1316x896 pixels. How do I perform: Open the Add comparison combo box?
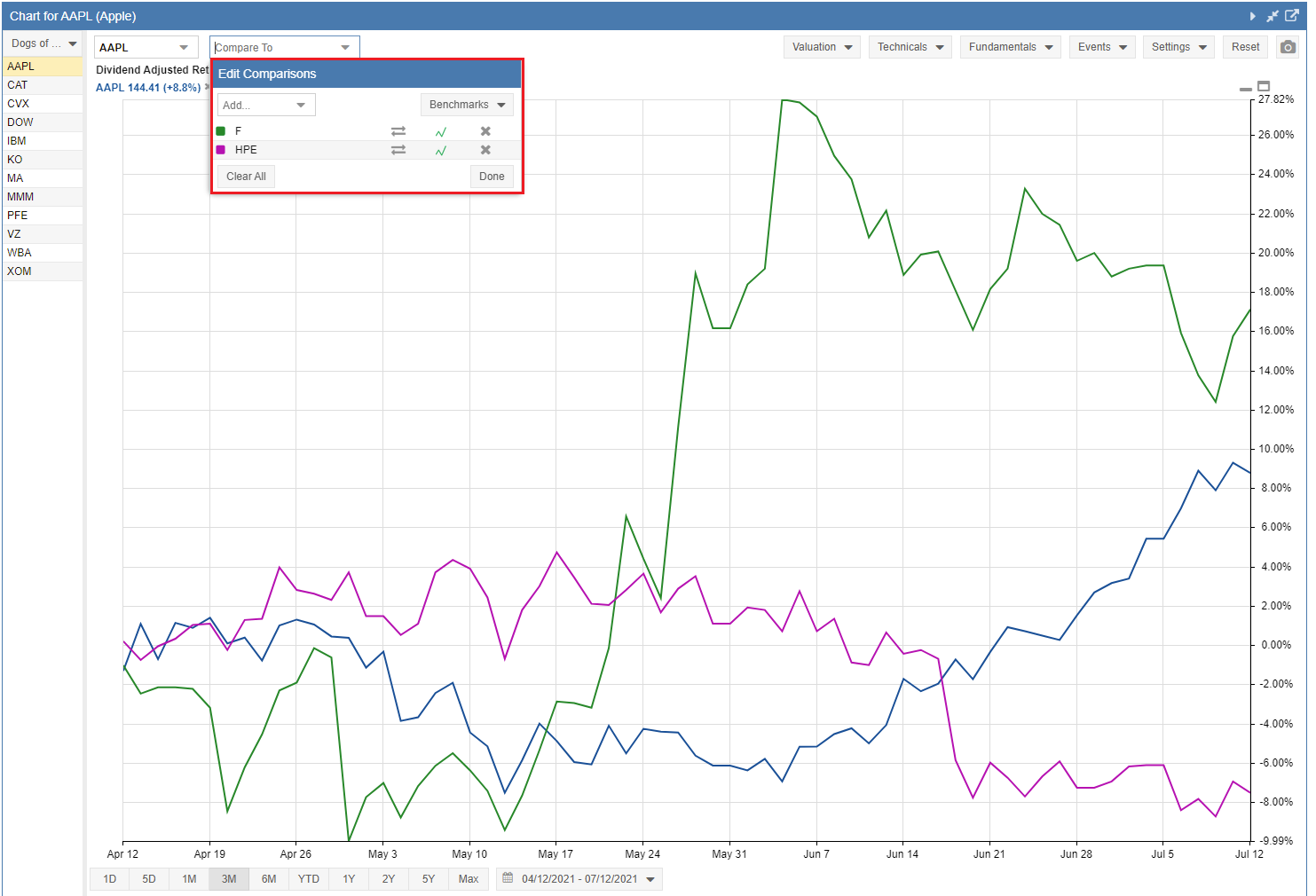(266, 105)
